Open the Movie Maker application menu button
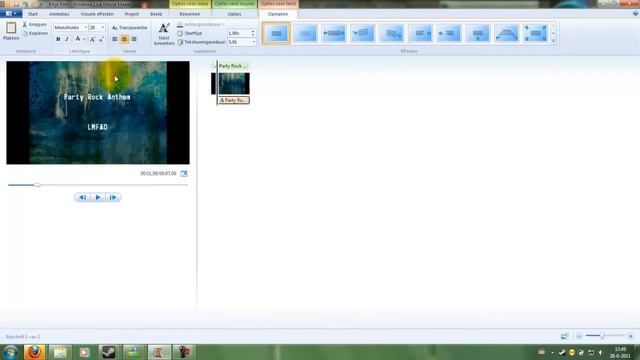This screenshot has width=640, height=360. (11, 14)
